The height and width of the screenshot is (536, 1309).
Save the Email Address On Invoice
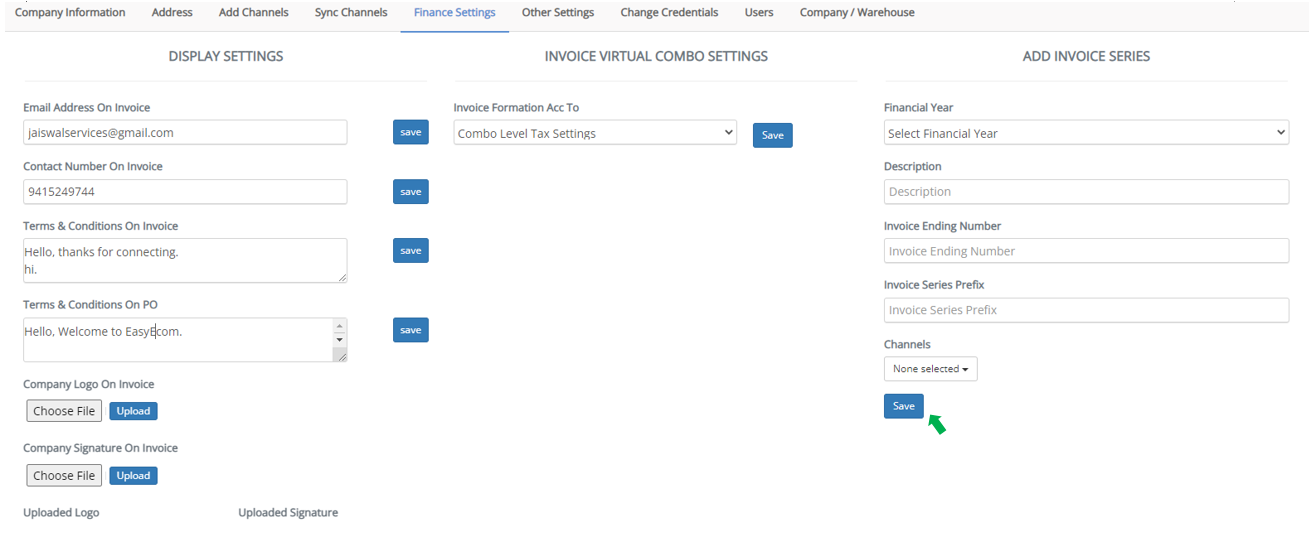[411, 132]
